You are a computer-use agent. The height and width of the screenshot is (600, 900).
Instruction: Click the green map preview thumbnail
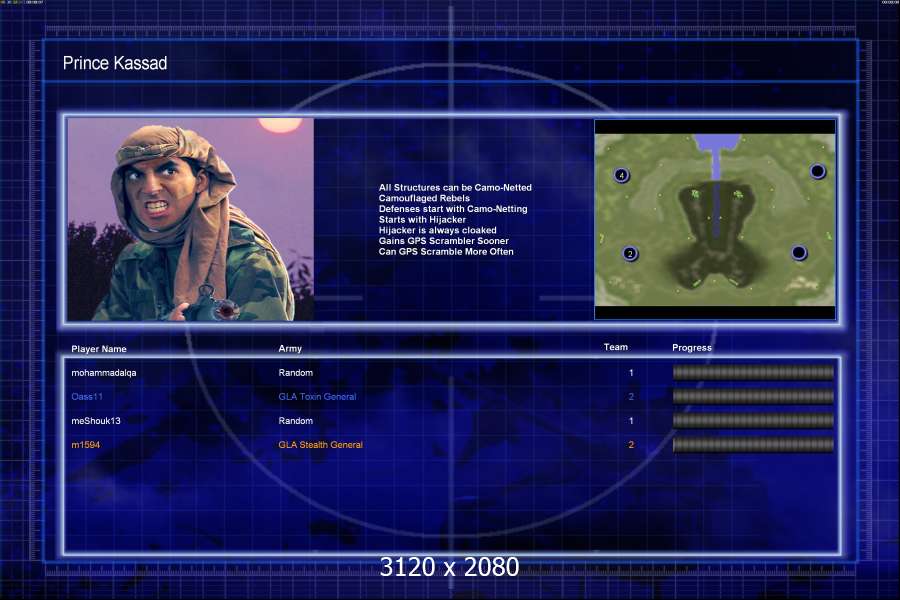715,219
